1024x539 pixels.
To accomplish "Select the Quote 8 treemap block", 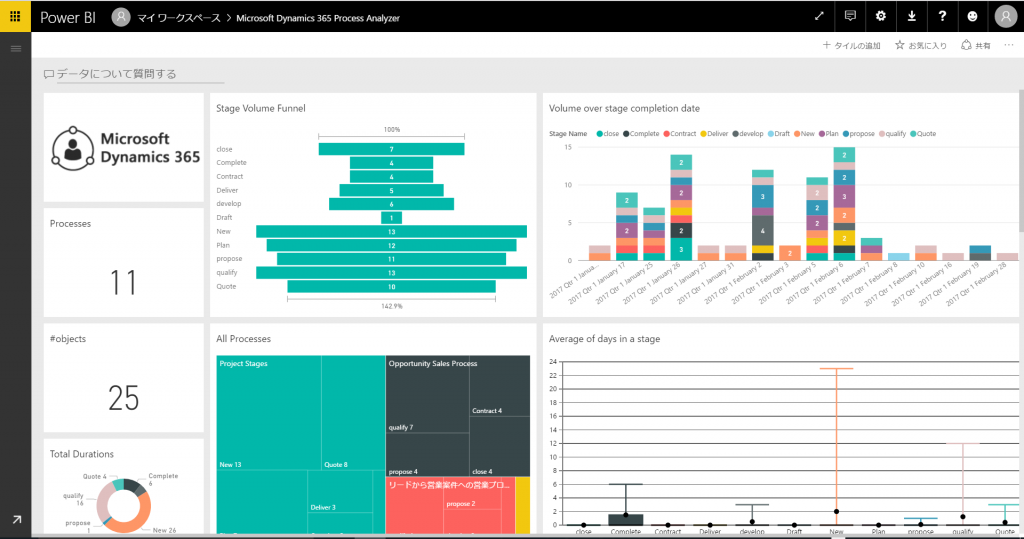I will click(353, 412).
